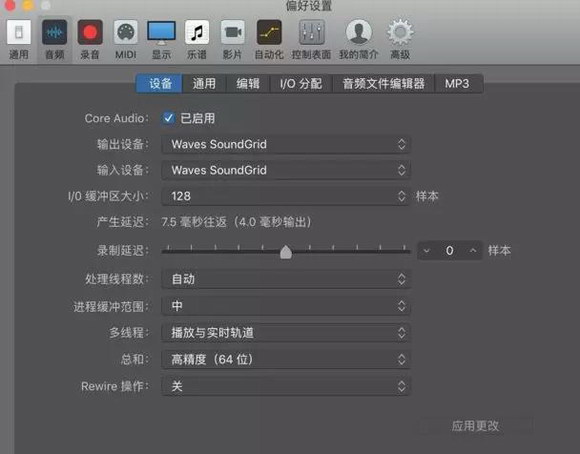Viewport: 580px width, 454px height.
Task: Click the 录制延迟 slider thumb
Action: (286, 252)
